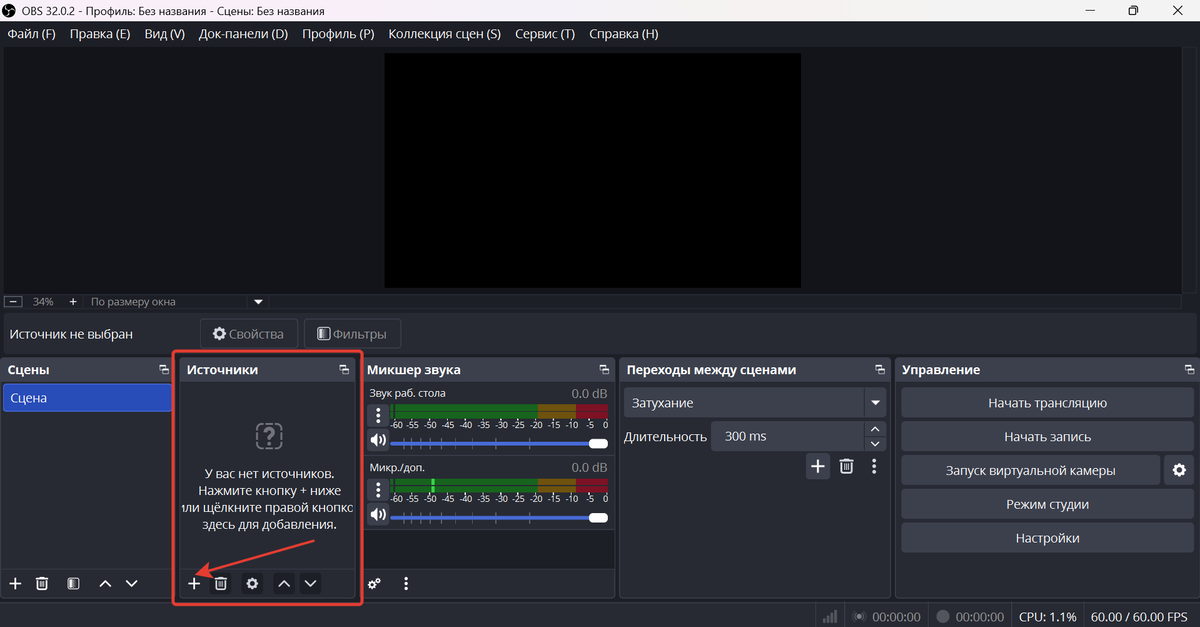Mute the Микр./доп. audio channel
Image resolution: width=1200 pixels, height=627 pixels.
pyautogui.click(x=378, y=516)
